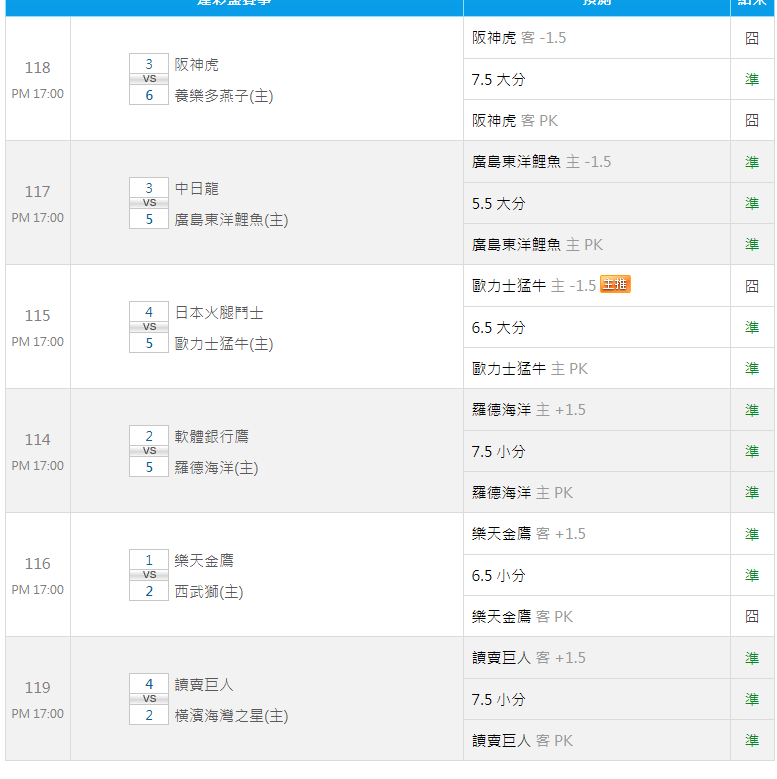
Task: Click the prediction 6.5 小分
Action: [498, 575]
